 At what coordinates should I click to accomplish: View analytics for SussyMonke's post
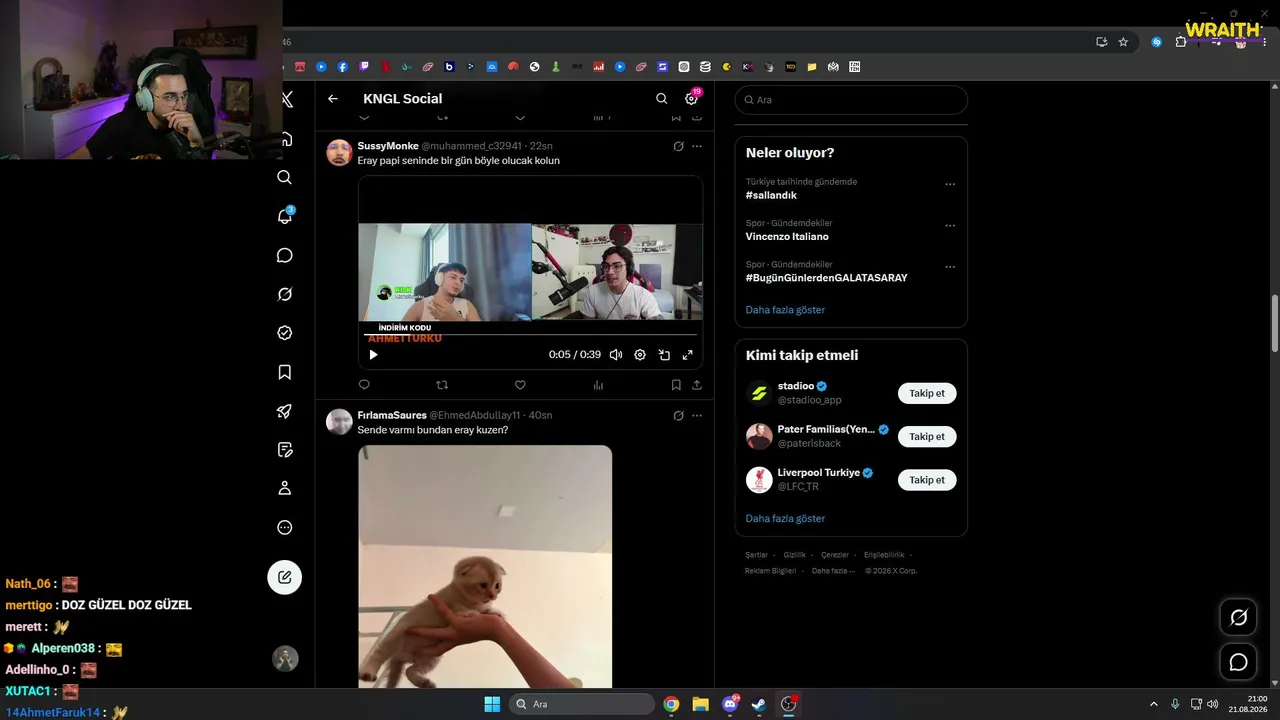[598, 385]
